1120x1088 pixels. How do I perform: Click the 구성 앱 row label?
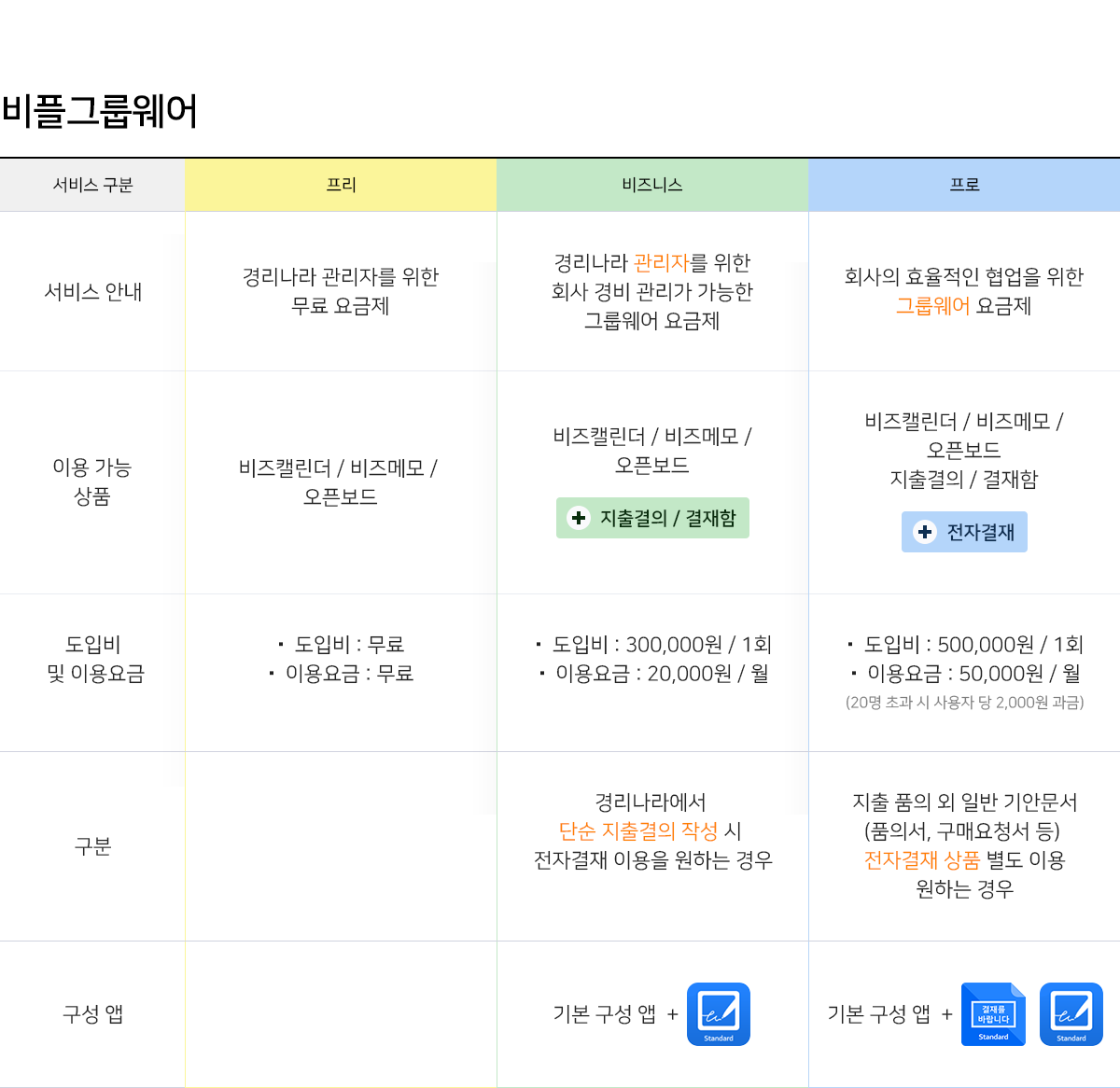click(92, 1014)
